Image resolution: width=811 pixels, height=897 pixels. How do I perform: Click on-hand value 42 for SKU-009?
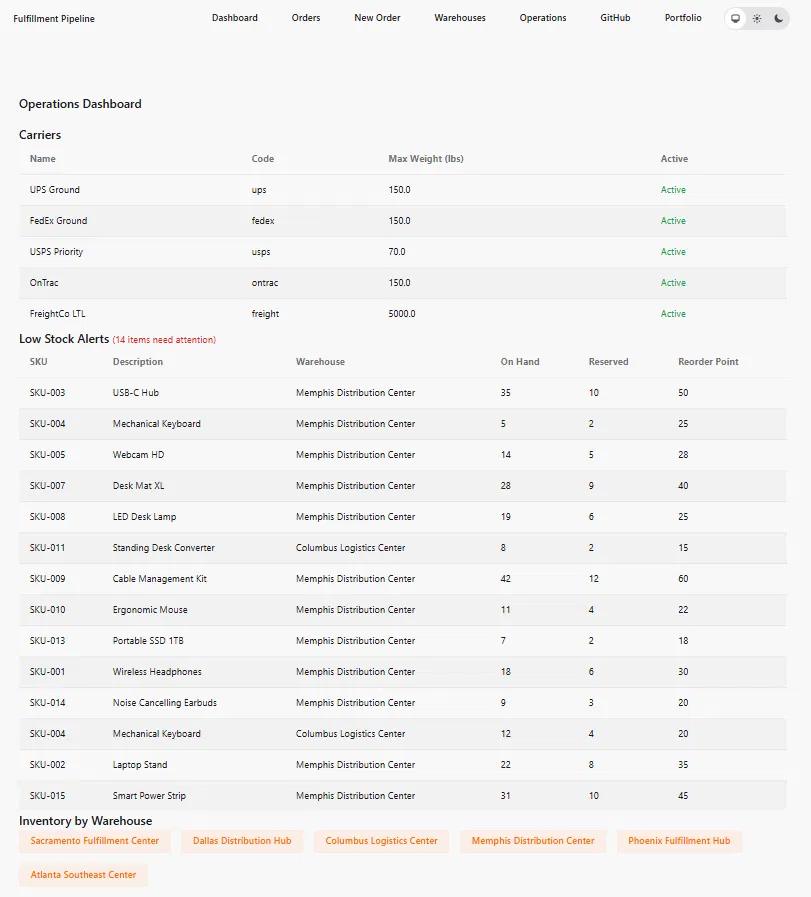coord(506,578)
